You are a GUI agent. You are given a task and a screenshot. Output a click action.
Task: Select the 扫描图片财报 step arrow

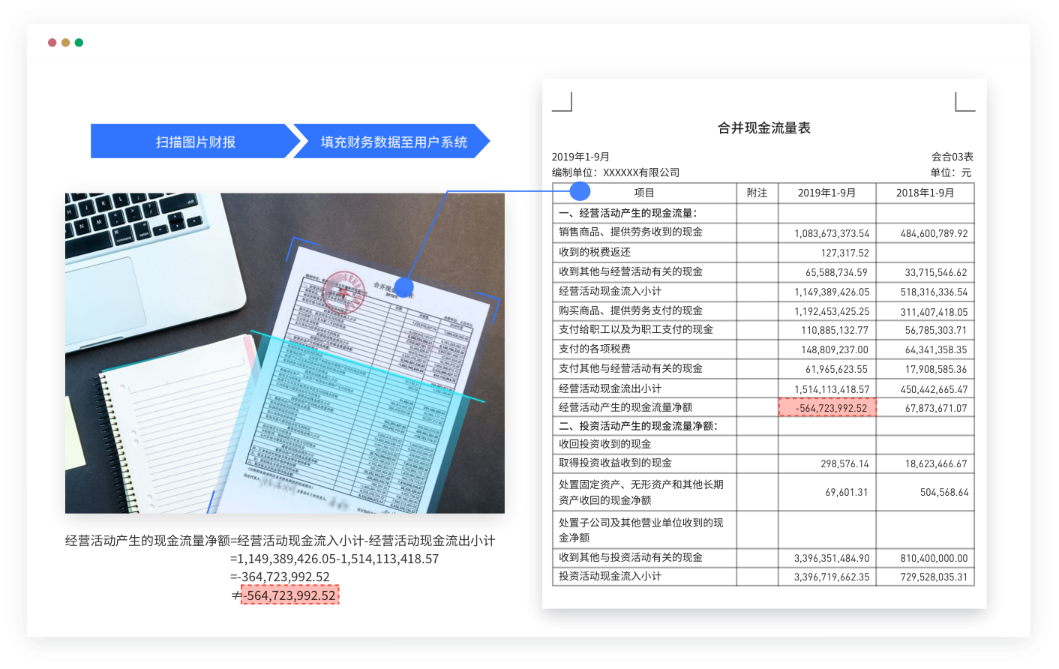pyautogui.click(x=190, y=142)
